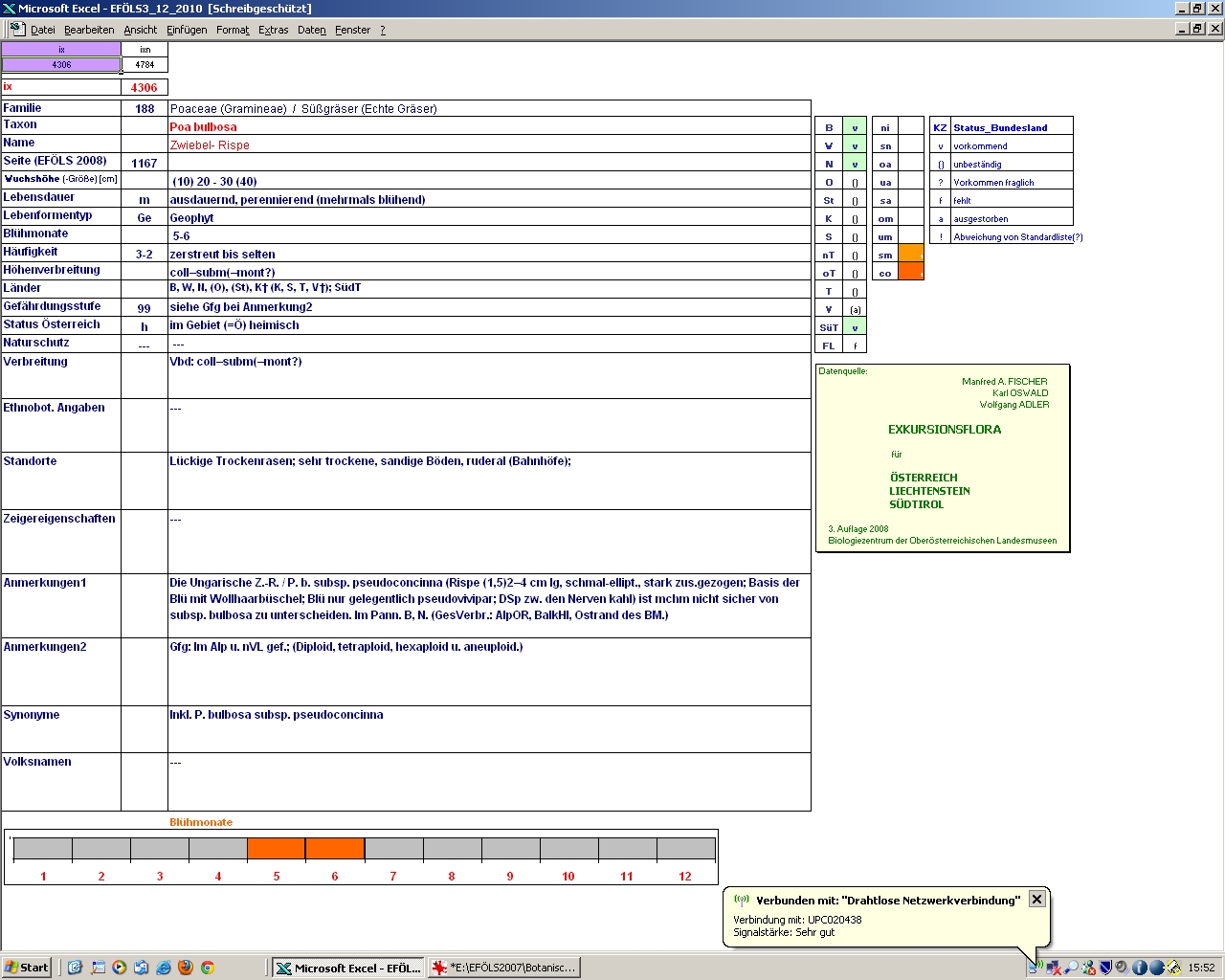Close the Drahtlose Netzwerkverbindung balloon
This screenshot has width=1225, height=980.
(x=1036, y=899)
